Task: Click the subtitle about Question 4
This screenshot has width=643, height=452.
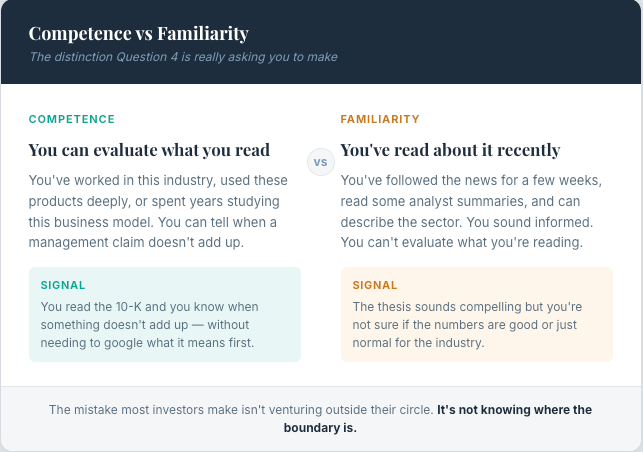Action: click(x=183, y=57)
